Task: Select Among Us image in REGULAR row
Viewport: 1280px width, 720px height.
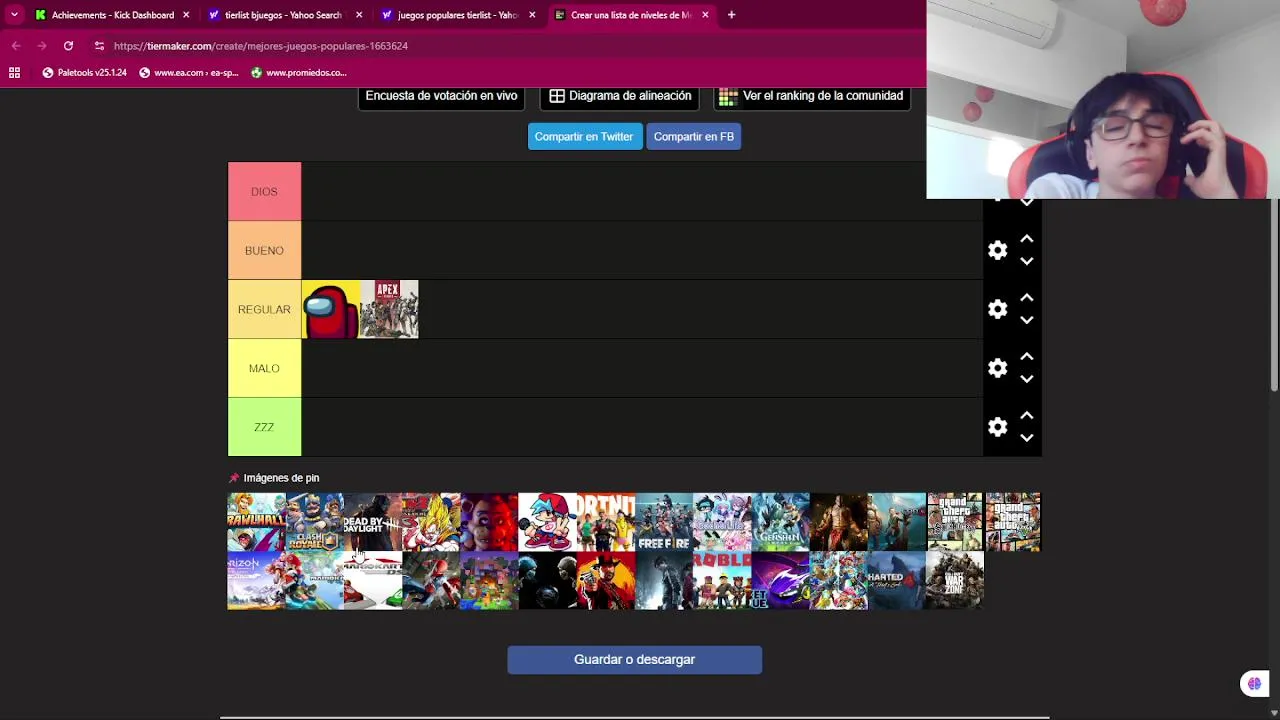Action: point(331,310)
